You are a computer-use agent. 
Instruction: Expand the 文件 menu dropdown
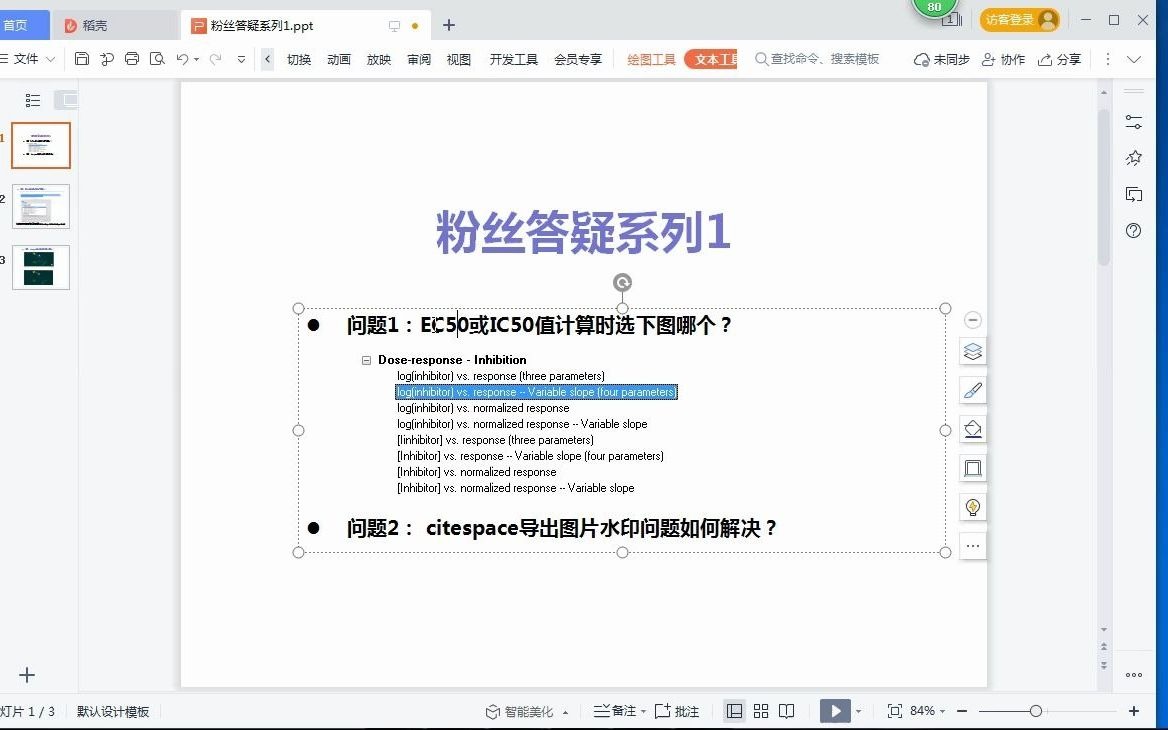[28, 59]
